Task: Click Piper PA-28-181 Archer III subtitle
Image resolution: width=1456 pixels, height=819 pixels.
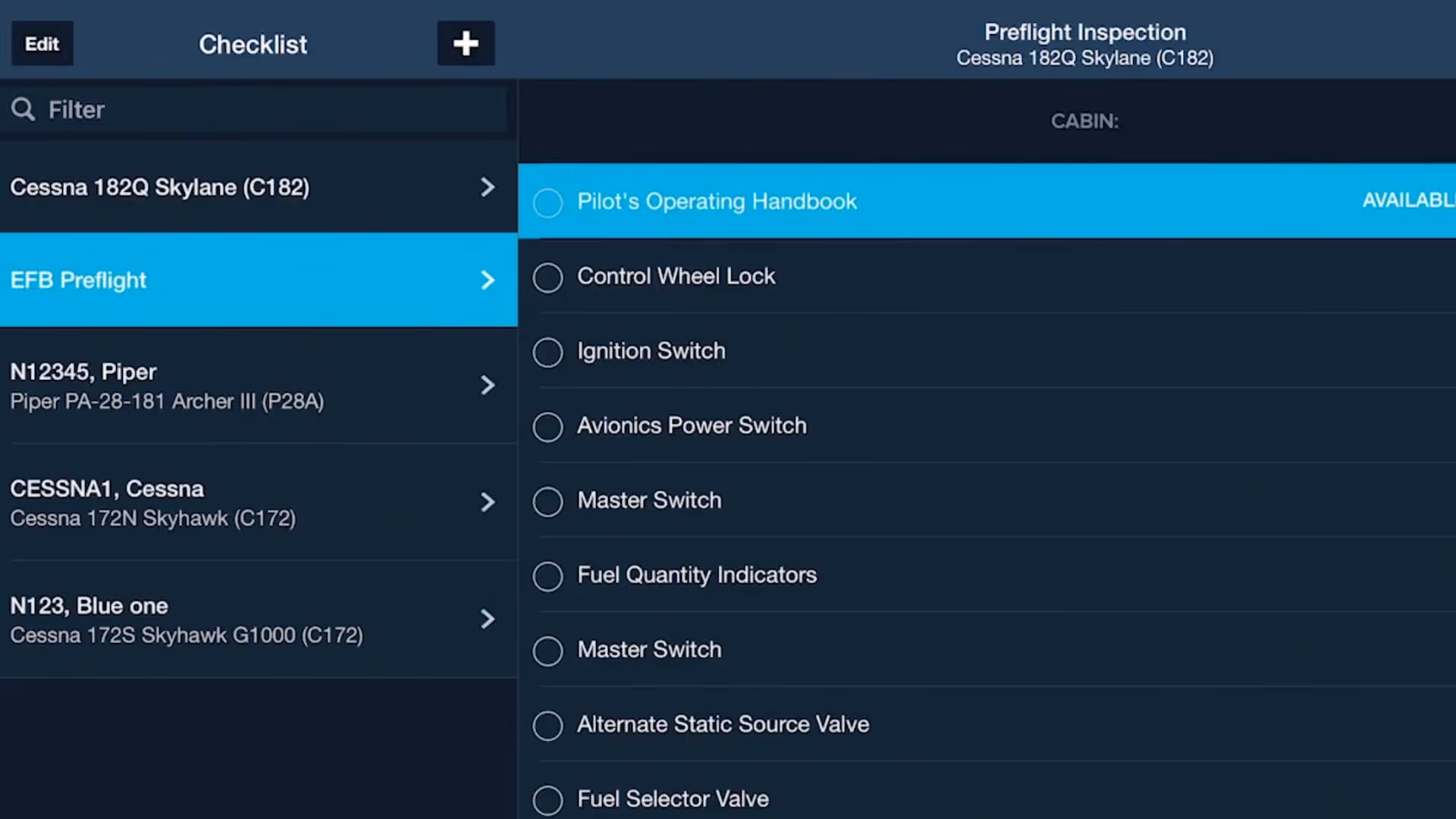Action: tap(167, 401)
